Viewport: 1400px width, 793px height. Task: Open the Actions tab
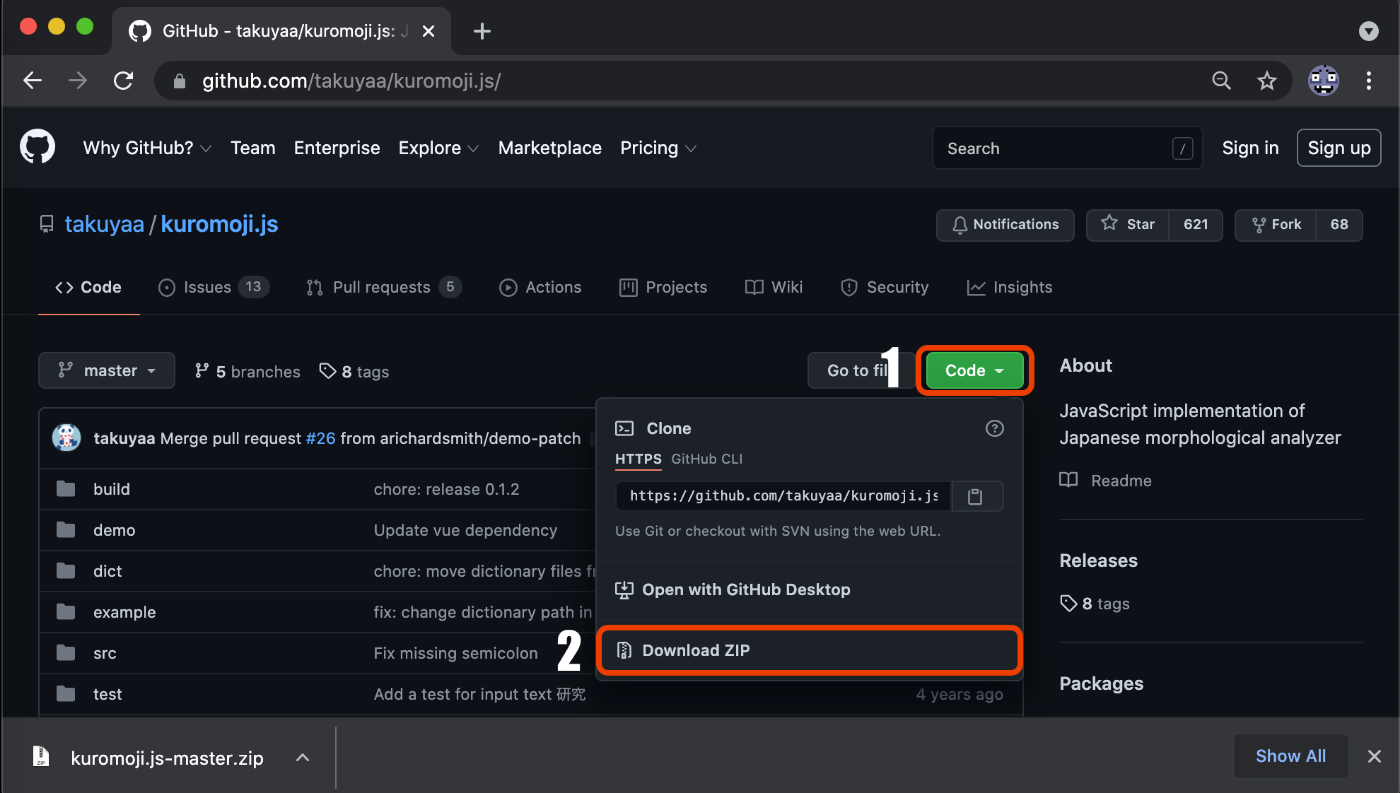point(540,287)
